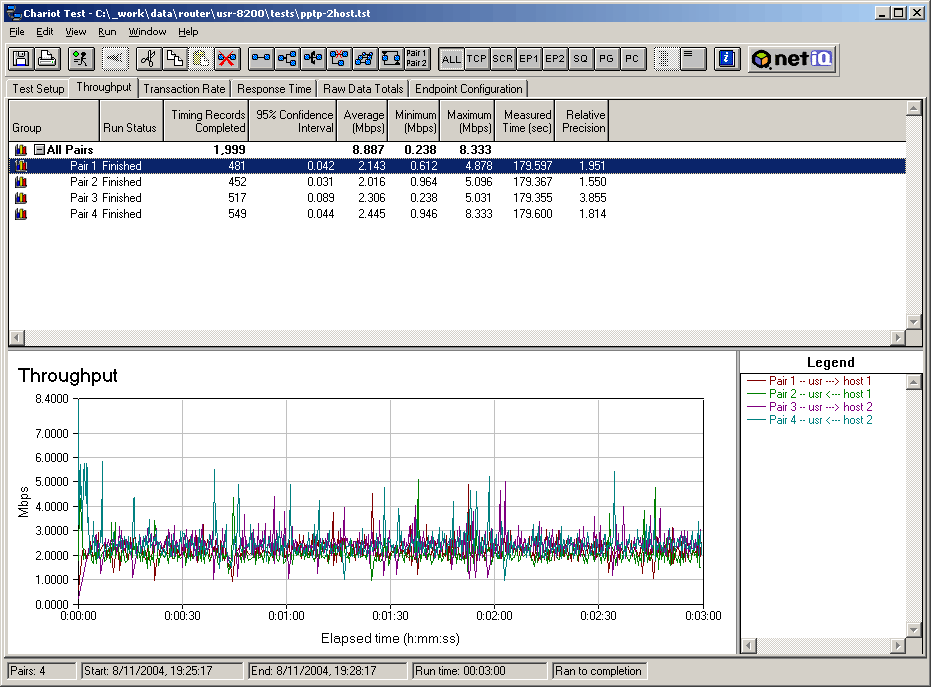Screen dimensions: 931x687
Task: Switch to the Response Time tab
Action: [x=275, y=89]
